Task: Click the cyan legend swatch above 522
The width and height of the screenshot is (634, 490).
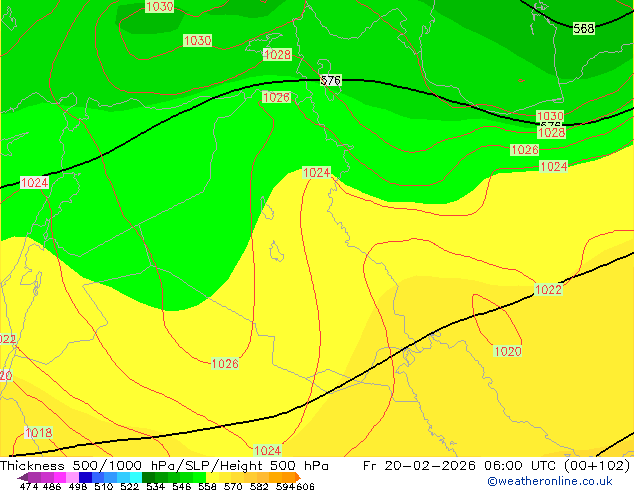Action: 135,477
